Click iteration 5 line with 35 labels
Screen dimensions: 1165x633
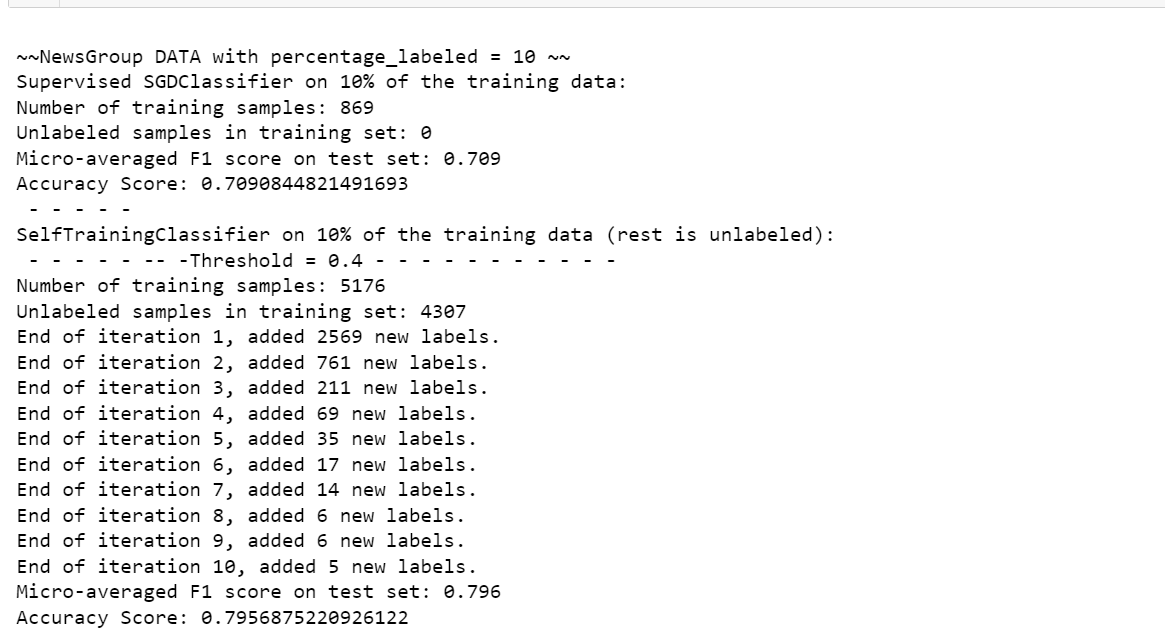[246, 439]
